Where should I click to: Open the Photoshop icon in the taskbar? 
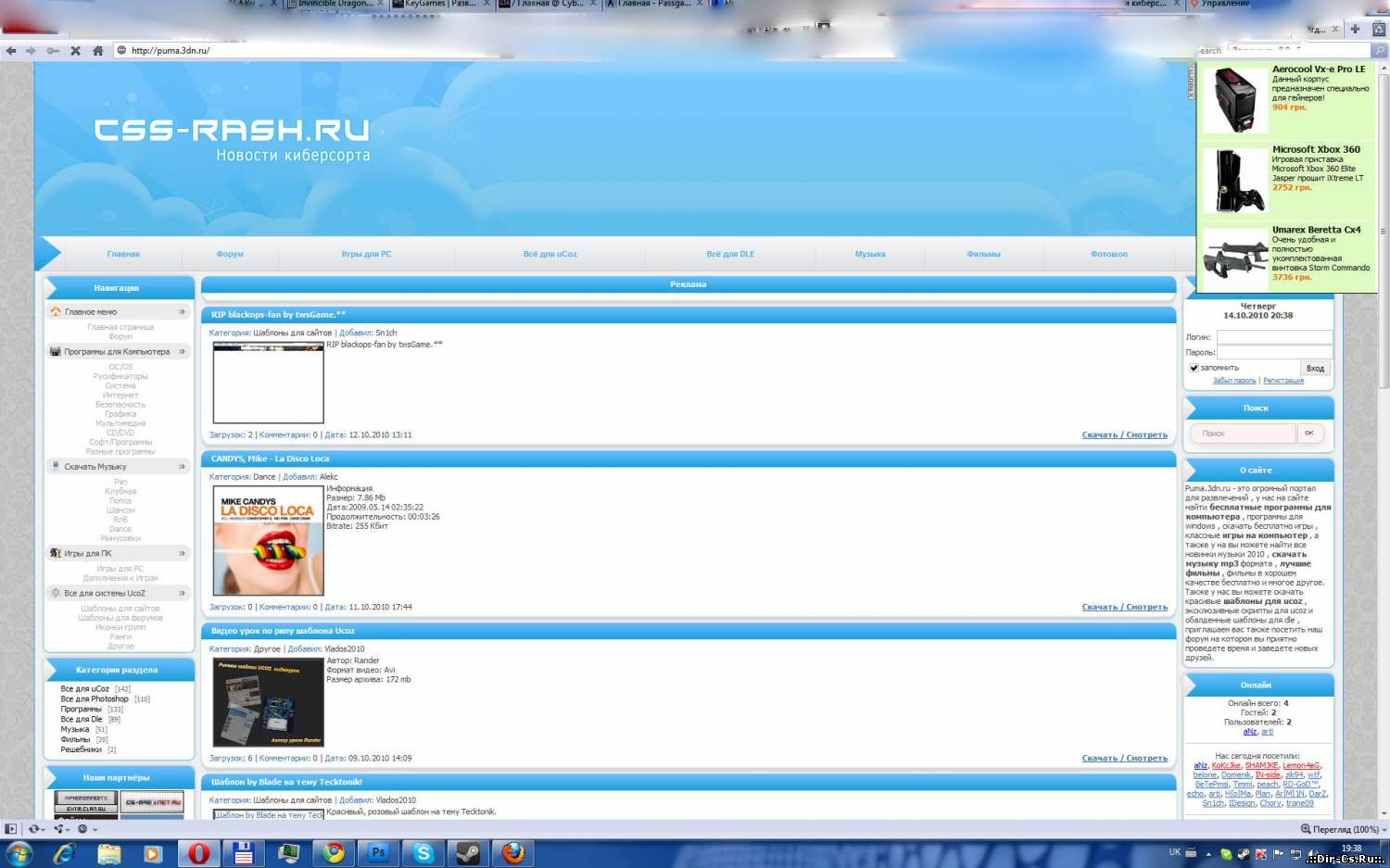378,853
